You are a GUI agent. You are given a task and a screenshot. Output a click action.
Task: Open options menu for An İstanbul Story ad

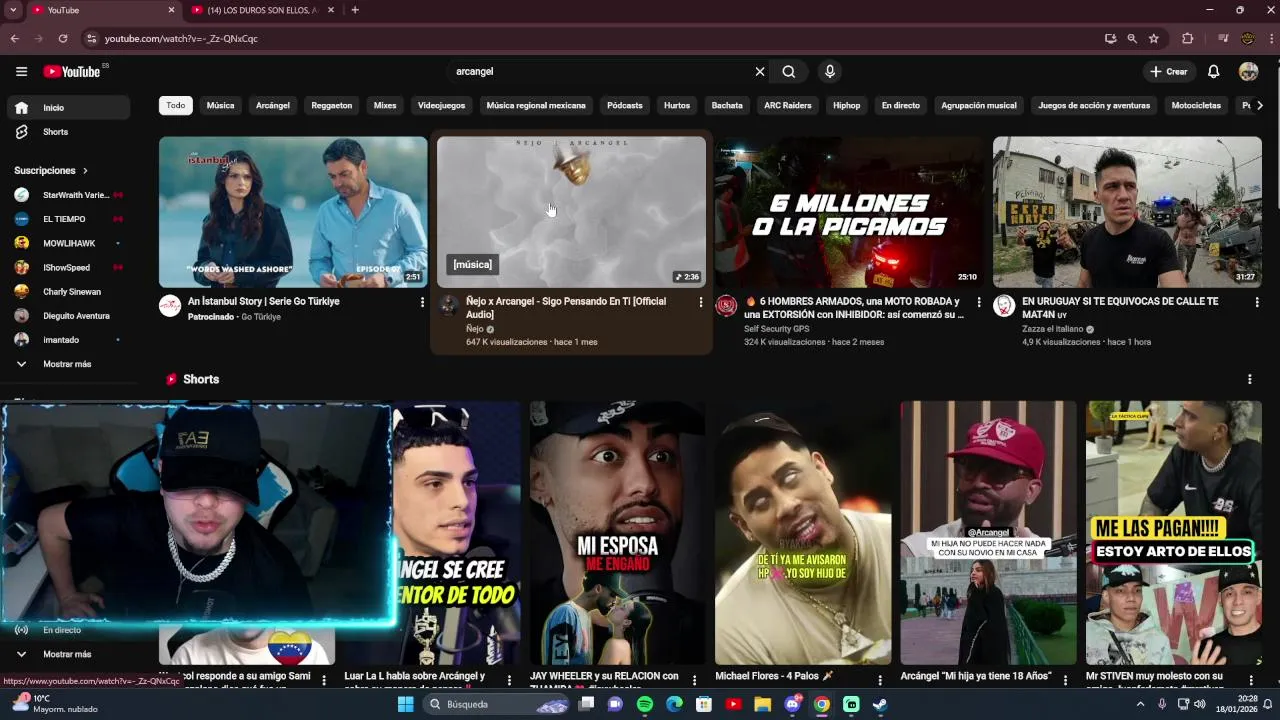point(422,302)
